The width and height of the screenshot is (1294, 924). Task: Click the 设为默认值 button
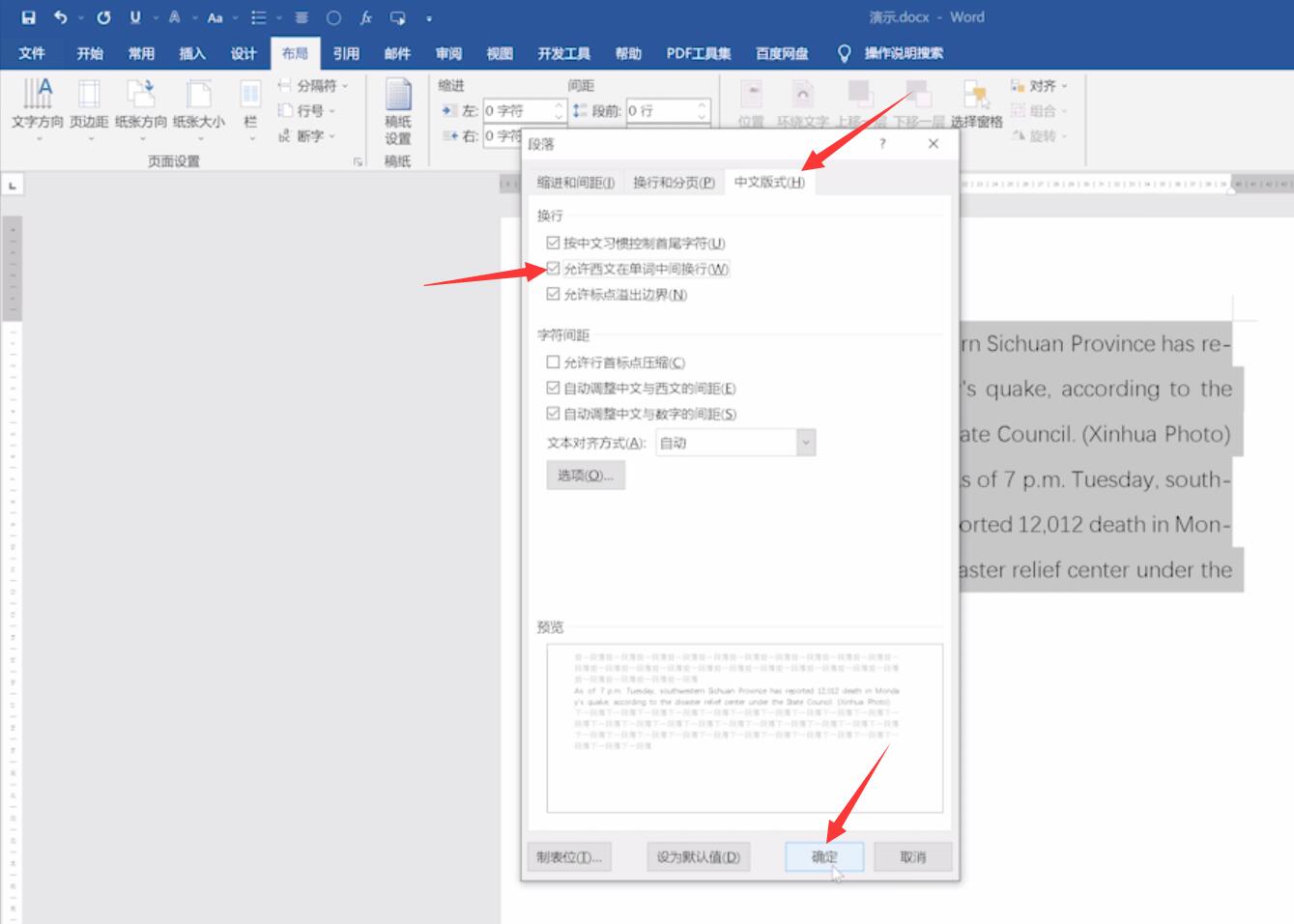698,856
